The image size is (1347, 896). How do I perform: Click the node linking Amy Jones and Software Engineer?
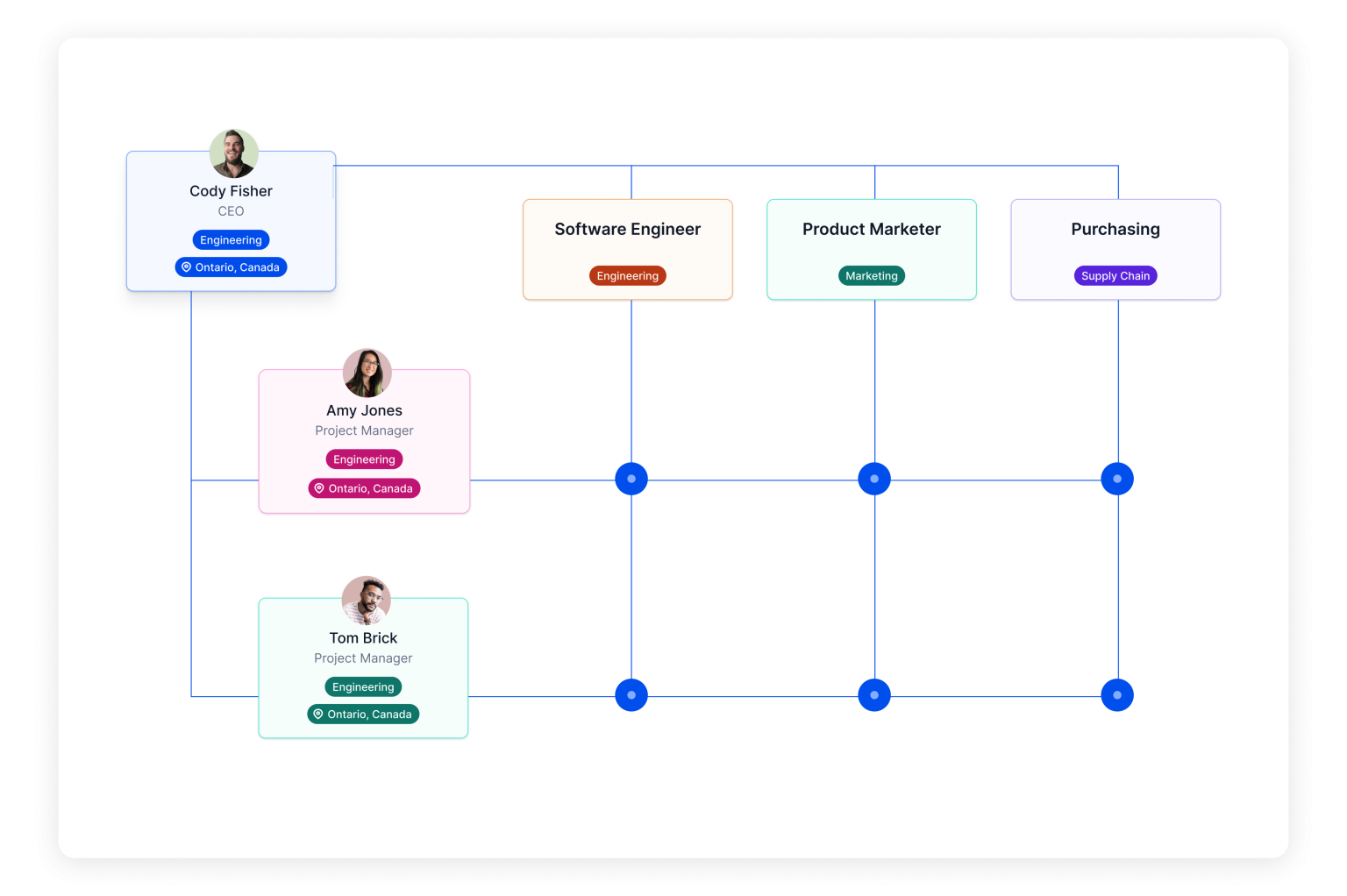(631, 479)
